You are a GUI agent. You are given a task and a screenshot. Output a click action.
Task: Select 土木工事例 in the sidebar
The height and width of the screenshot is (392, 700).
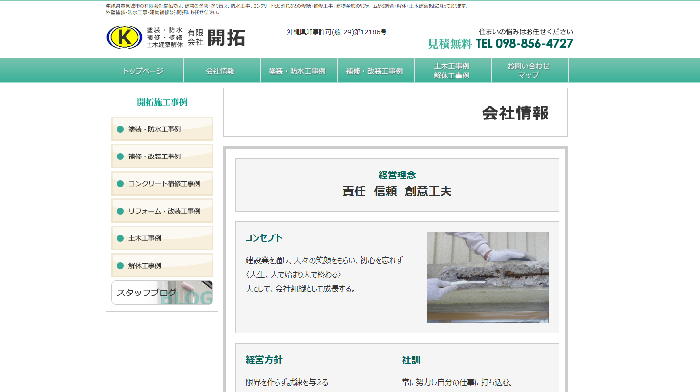pyautogui.click(x=162, y=238)
